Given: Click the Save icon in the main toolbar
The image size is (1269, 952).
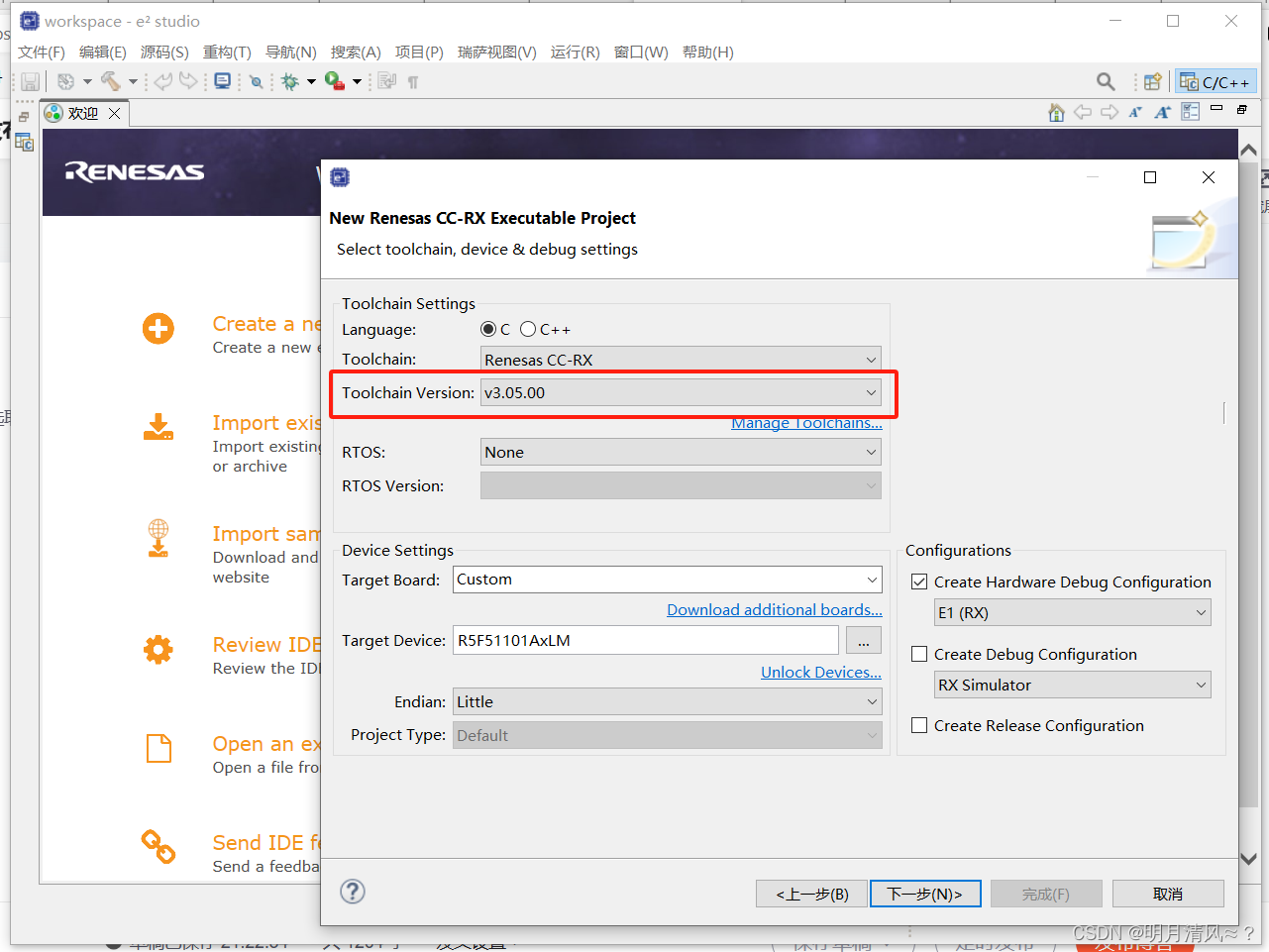Looking at the screenshot, I should click(x=31, y=82).
